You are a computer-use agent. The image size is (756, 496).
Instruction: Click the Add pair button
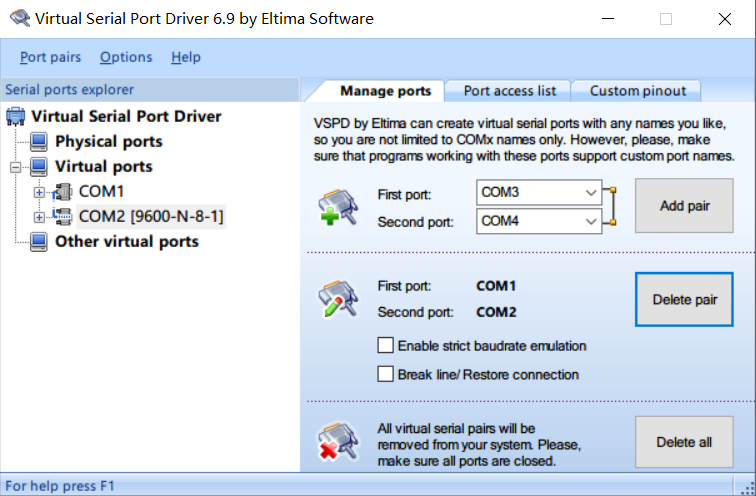coord(684,206)
